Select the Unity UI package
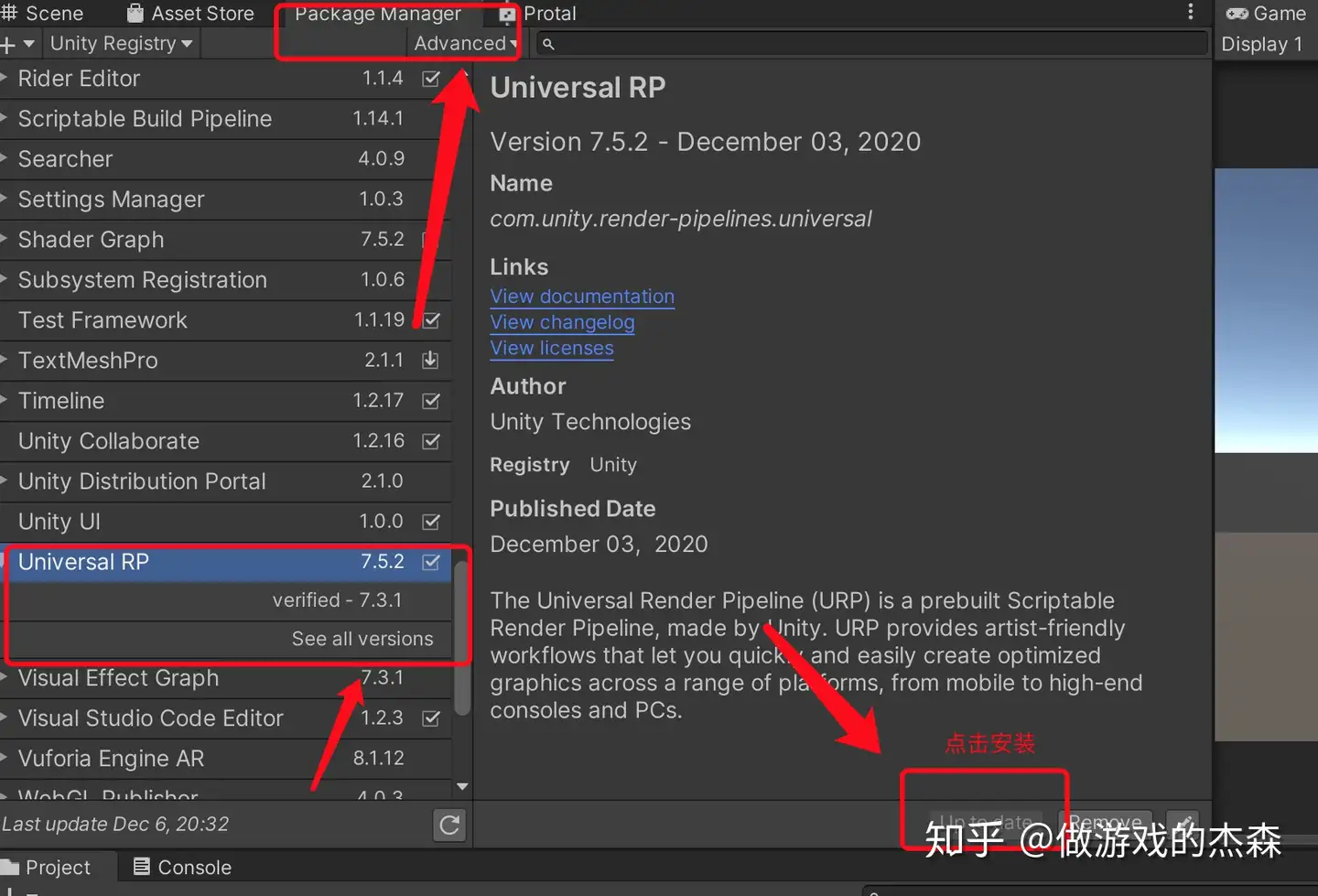Image resolution: width=1318 pixels, height=896 pixels. tap(225, 522)
